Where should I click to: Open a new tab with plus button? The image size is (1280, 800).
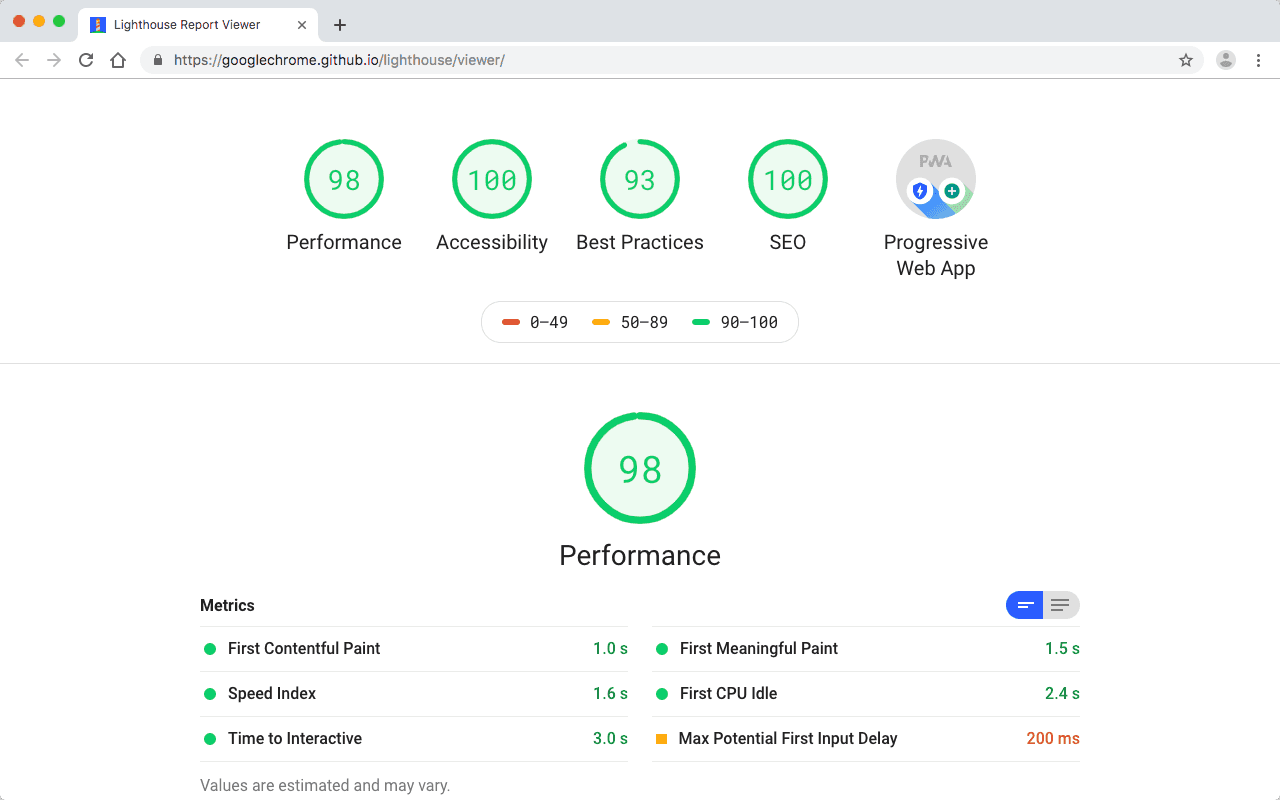(x=340, y=25)
